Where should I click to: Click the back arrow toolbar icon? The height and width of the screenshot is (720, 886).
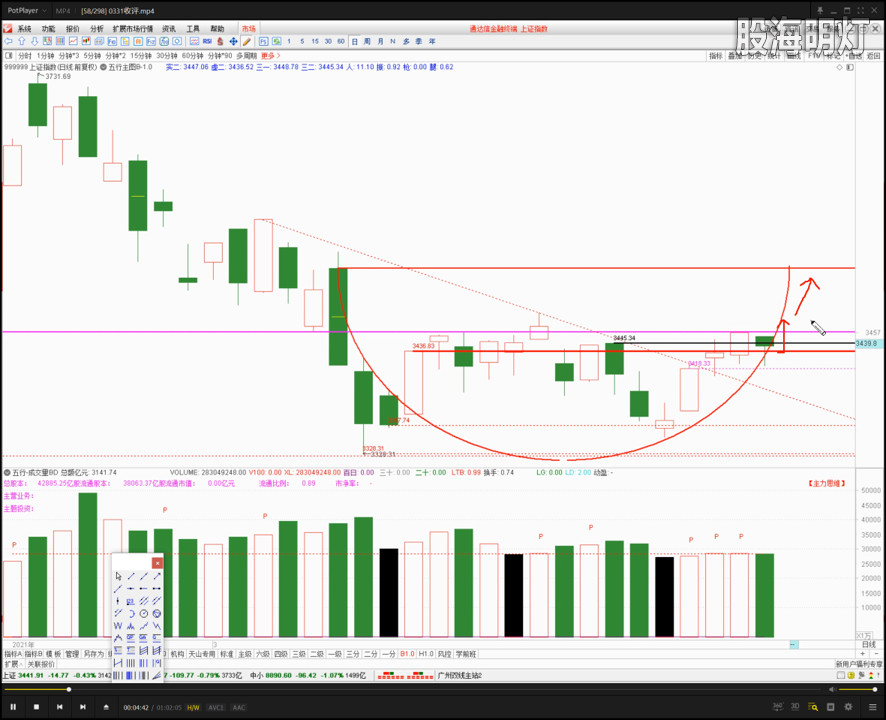point(8,41)
